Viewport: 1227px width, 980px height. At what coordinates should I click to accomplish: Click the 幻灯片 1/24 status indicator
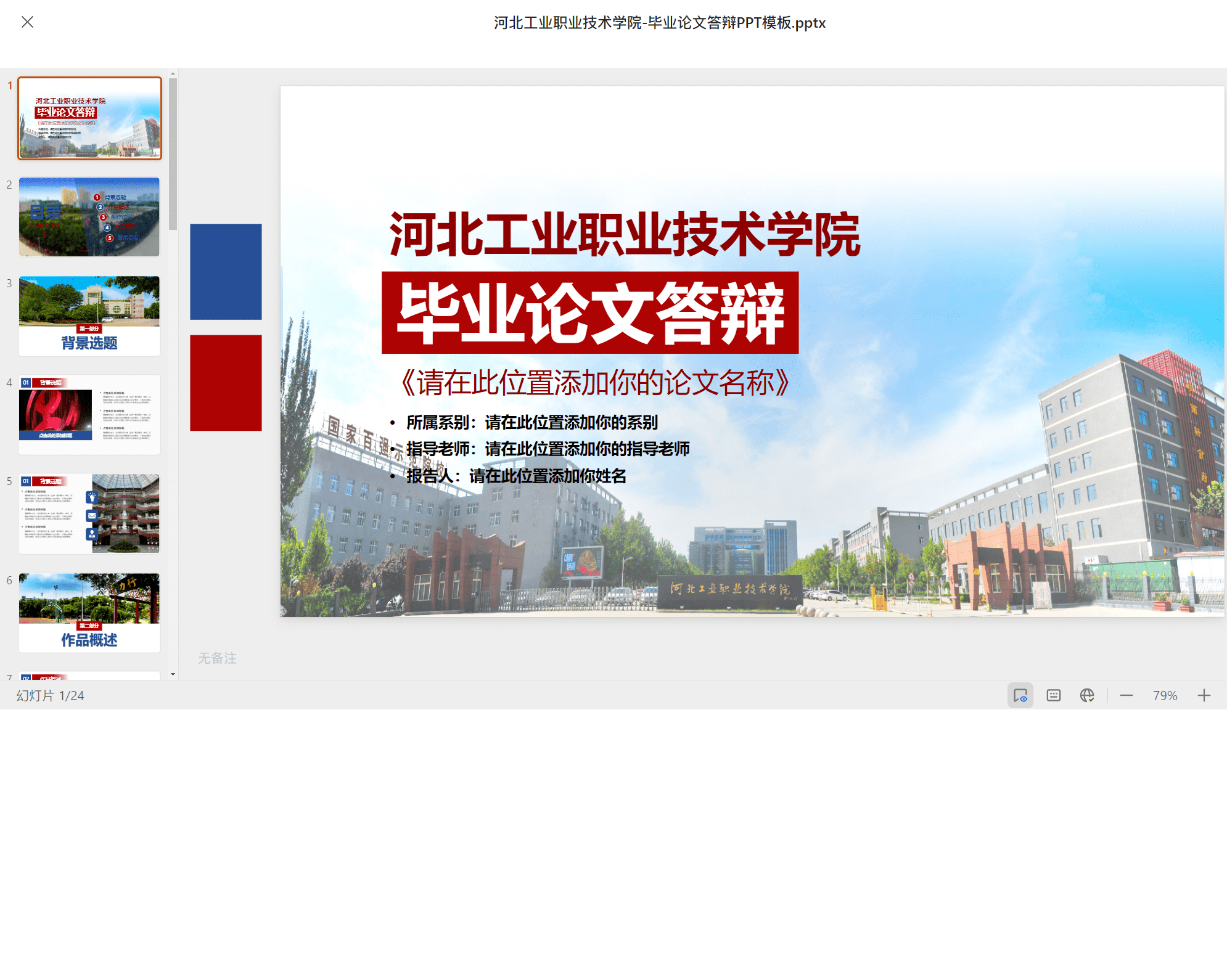pos(50,695)
